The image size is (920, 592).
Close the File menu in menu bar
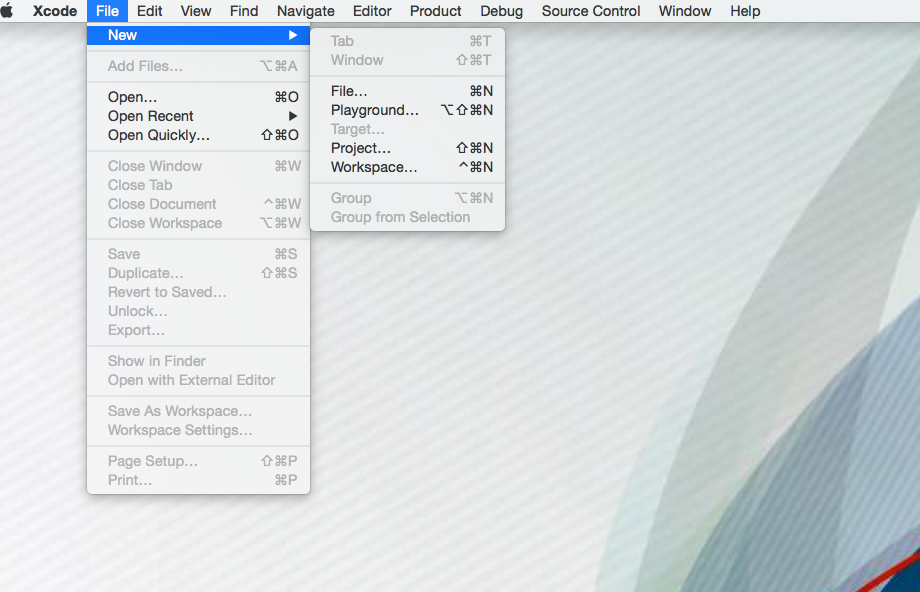point(107,11)
